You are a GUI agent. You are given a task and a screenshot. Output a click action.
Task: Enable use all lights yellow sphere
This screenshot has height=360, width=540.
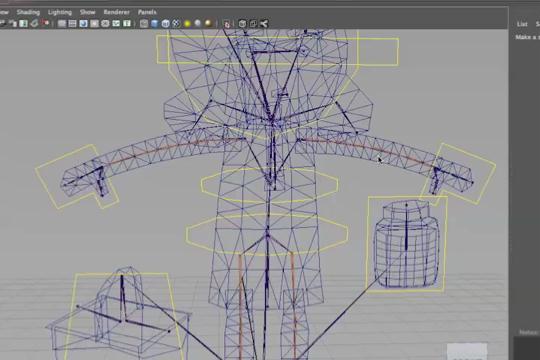click(187, 23)
